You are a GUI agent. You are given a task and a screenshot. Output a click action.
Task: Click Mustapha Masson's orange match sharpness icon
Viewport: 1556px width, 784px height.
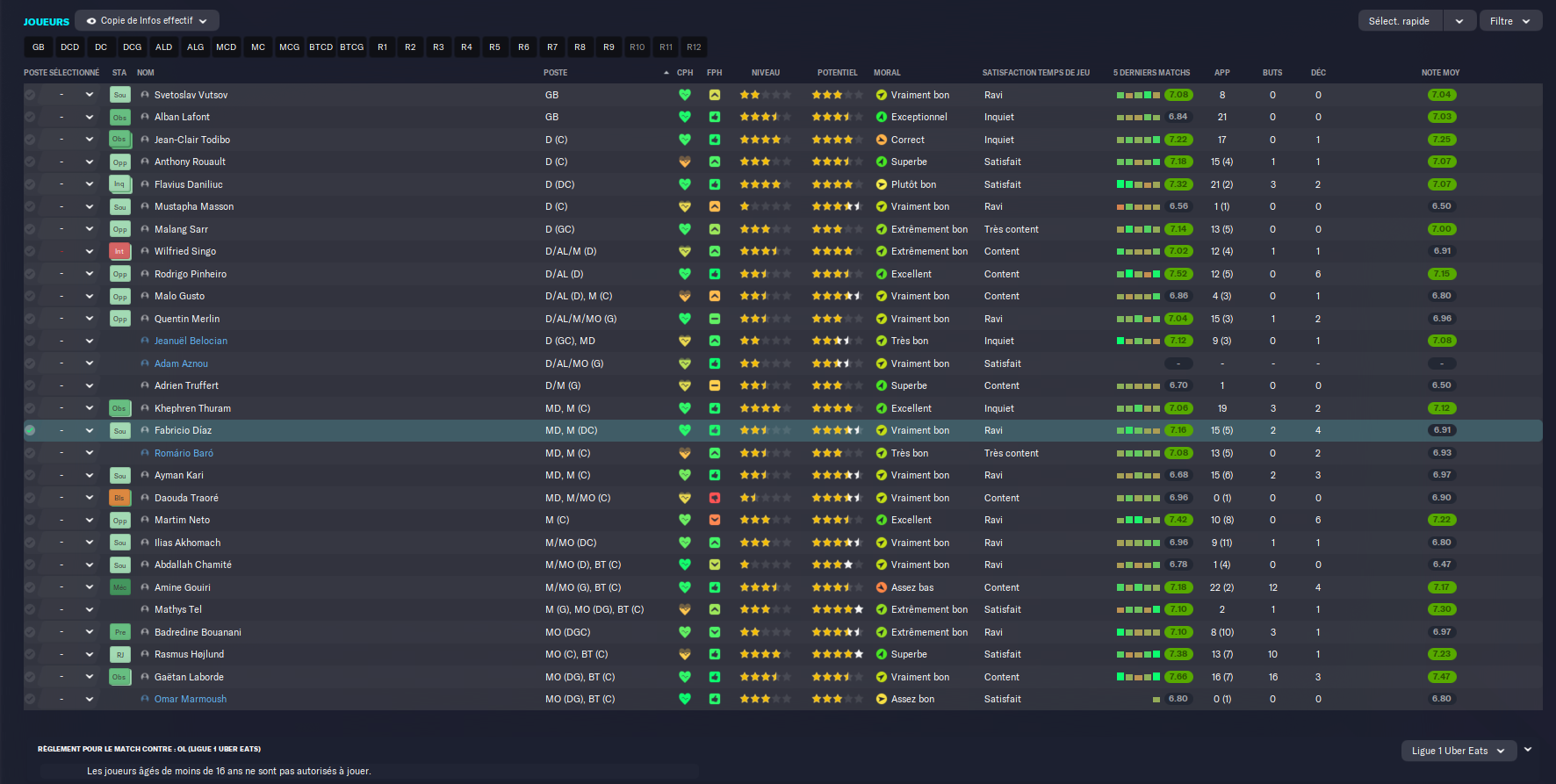pos(715,206)
